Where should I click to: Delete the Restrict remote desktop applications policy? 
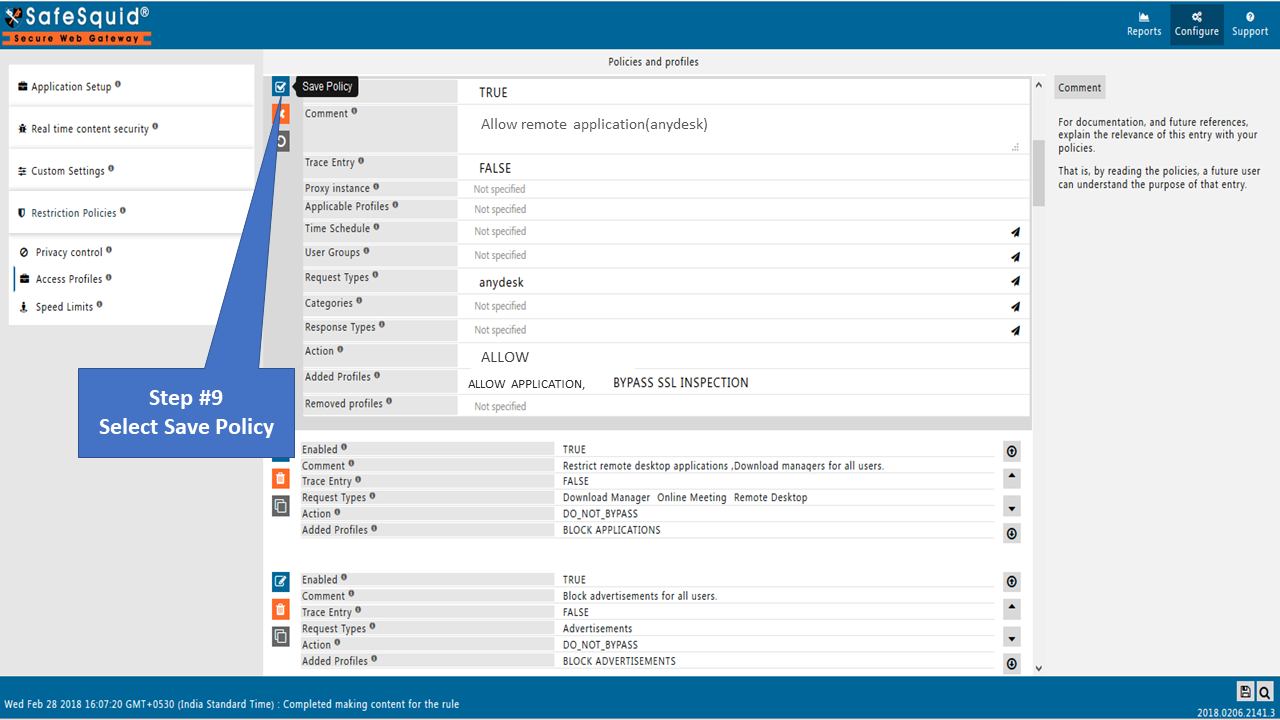click(x=281, y=479)
